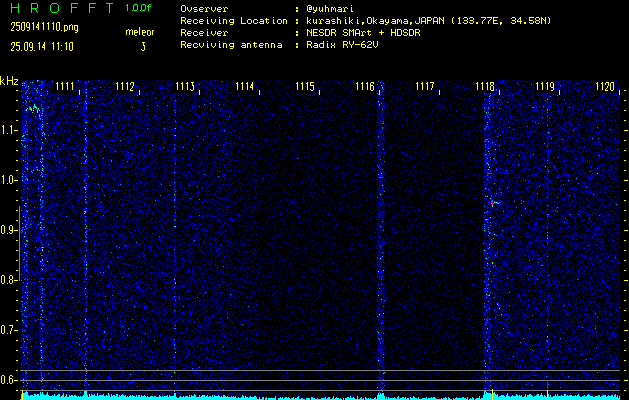Click the meteor count value 3
Screen dimensions: 629x400
(x=143, y=47)
